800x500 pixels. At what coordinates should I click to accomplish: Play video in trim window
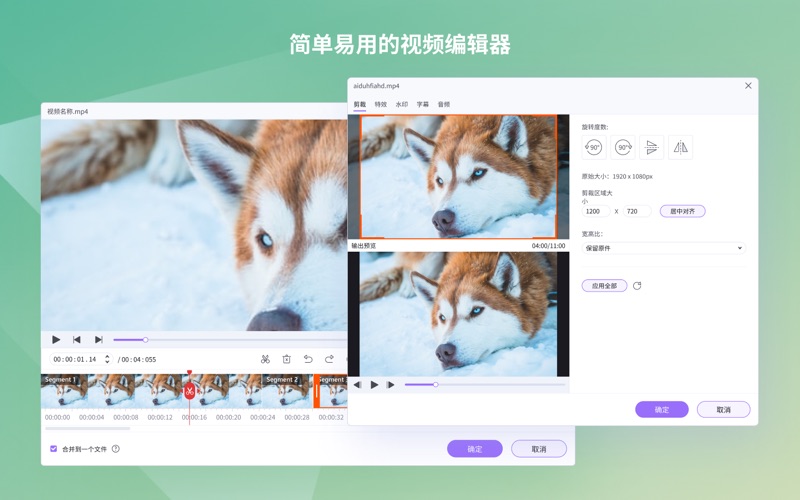tap(56, 339)
